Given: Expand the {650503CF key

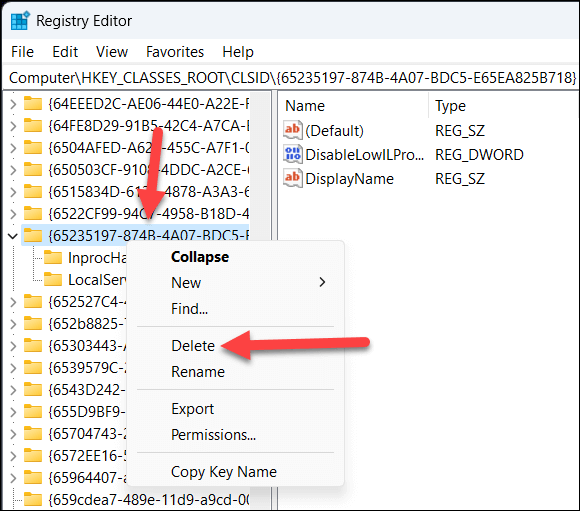Looking at the screenshot, I should (13, 170).
